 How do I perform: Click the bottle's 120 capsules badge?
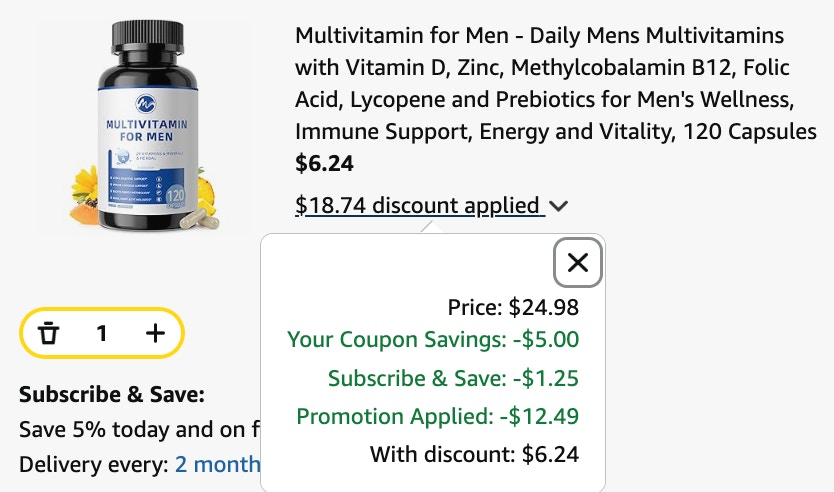click(175, 197)
